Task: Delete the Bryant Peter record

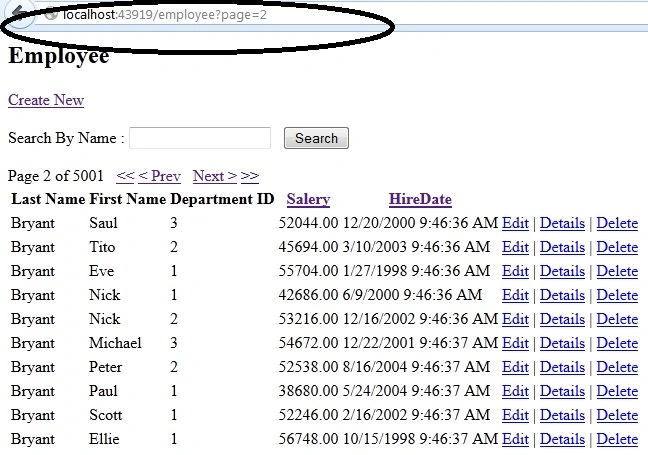Action: coord(617,367)
